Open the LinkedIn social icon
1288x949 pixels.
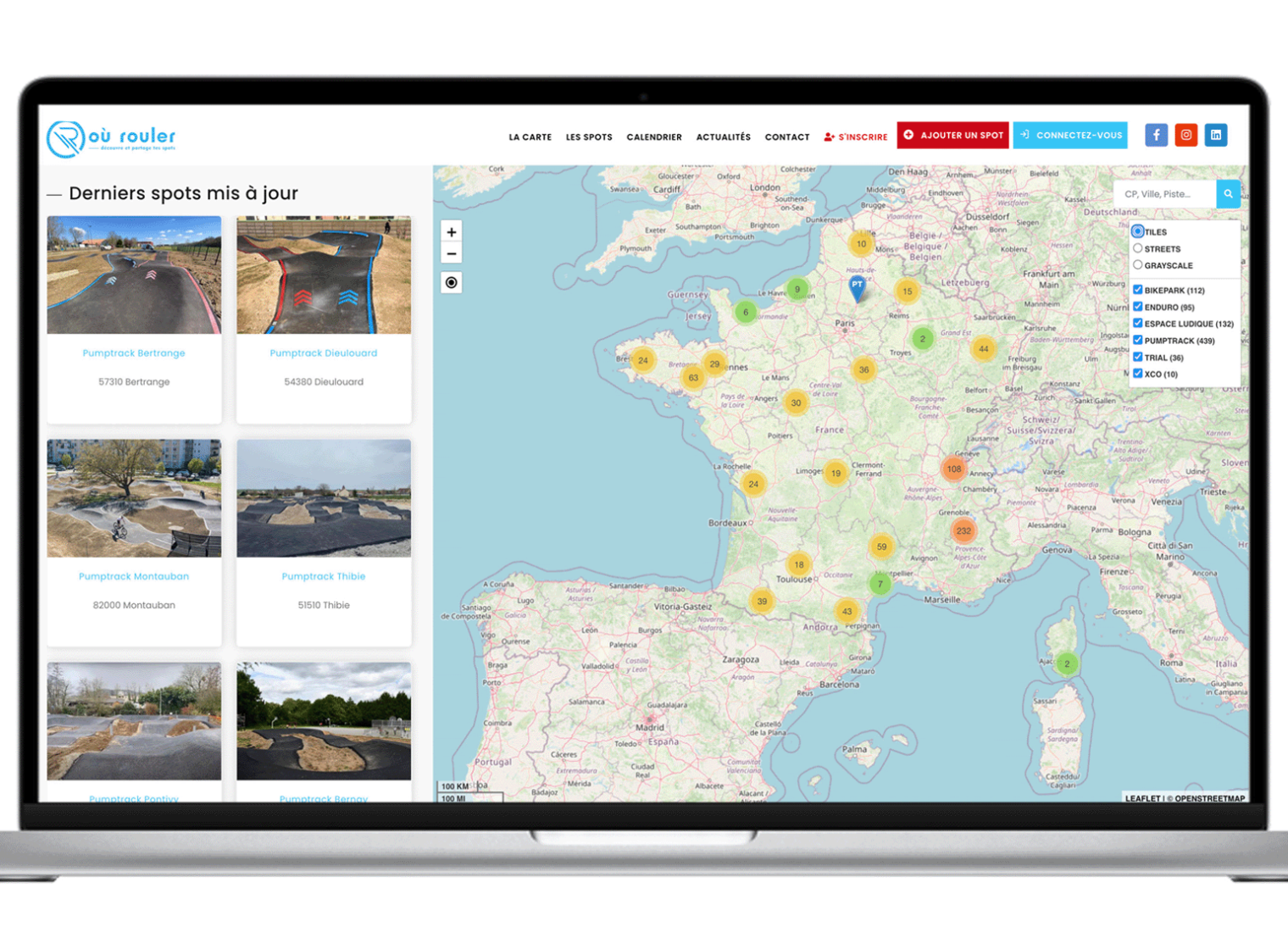click(x=1215, y=135)
